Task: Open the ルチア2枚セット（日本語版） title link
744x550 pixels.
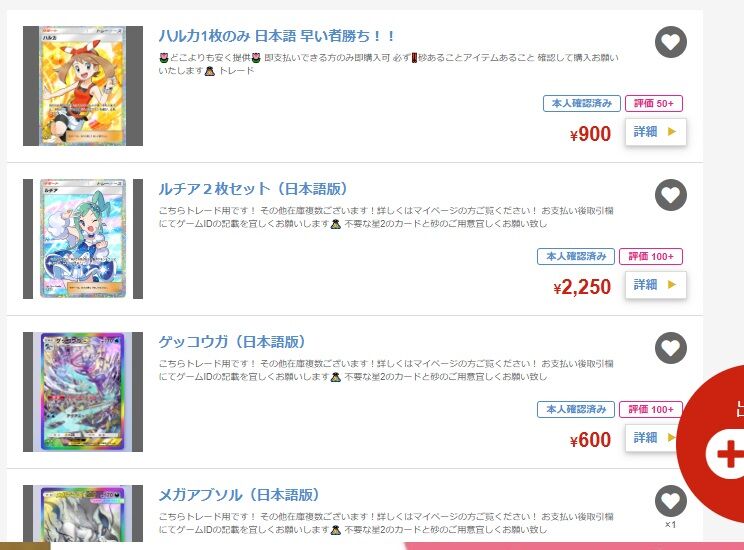Action: tap(252, 189)
